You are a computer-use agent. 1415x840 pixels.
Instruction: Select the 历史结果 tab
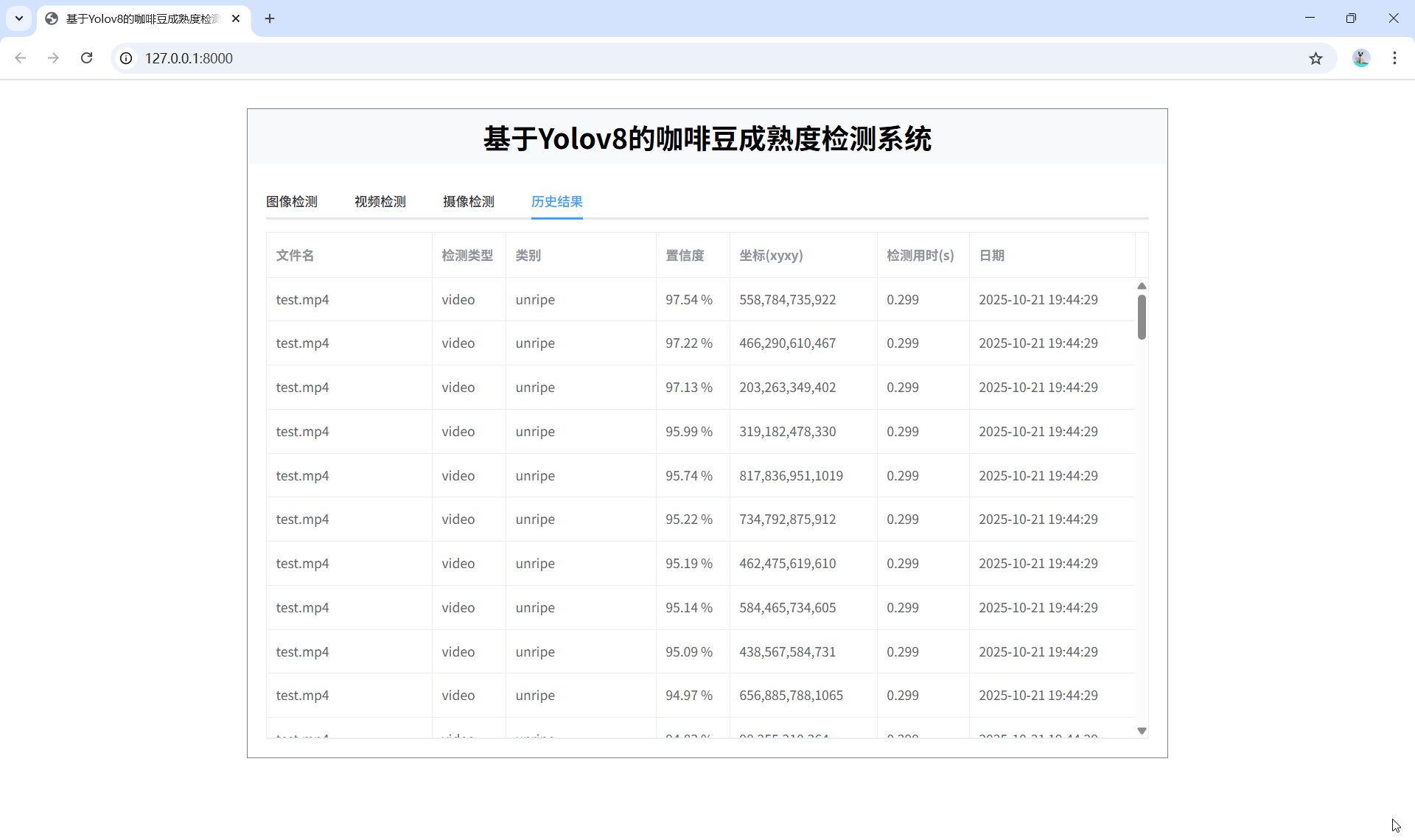tap(557, 201)
